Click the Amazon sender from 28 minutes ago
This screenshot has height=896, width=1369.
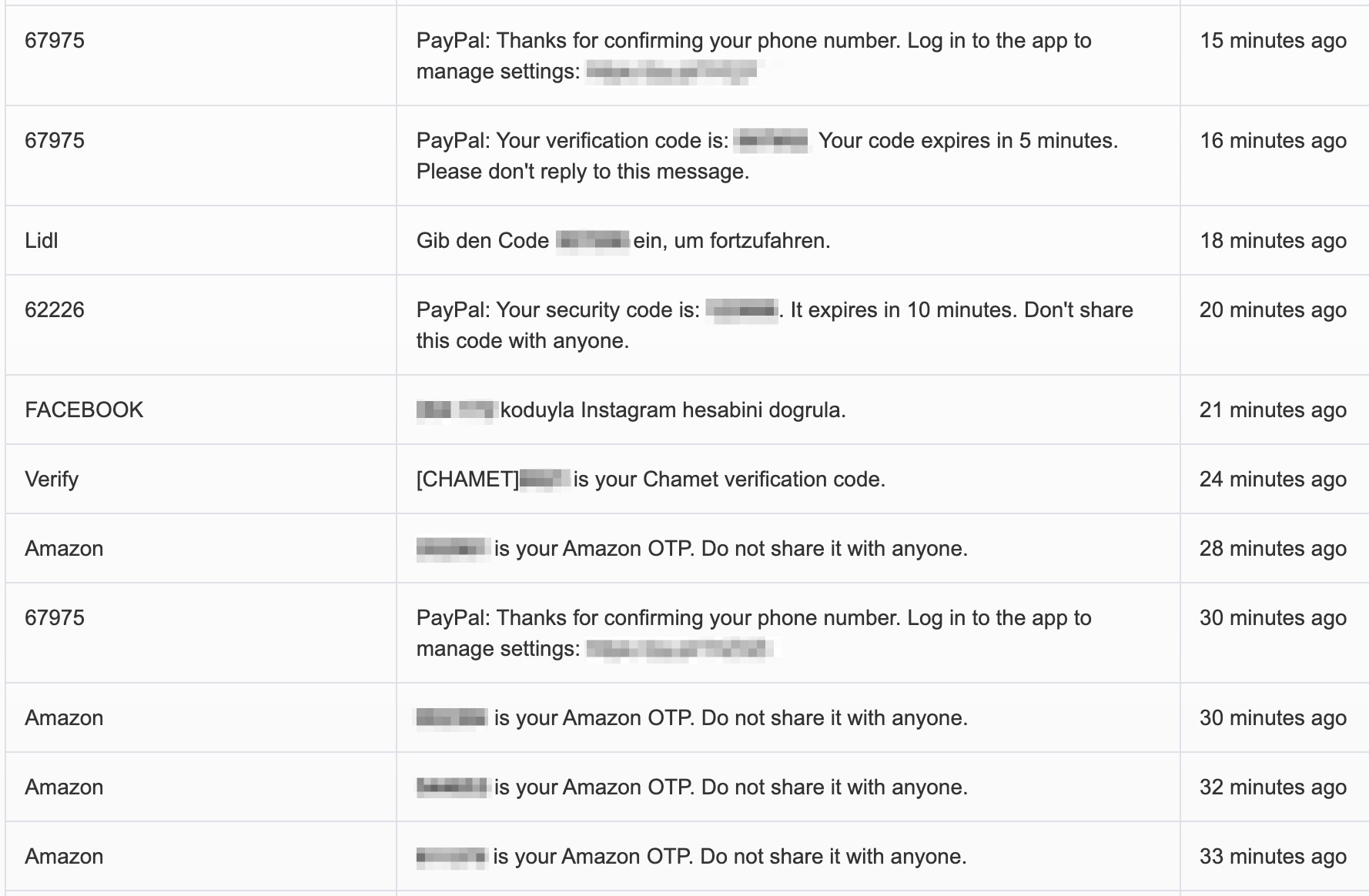point(64,549)
